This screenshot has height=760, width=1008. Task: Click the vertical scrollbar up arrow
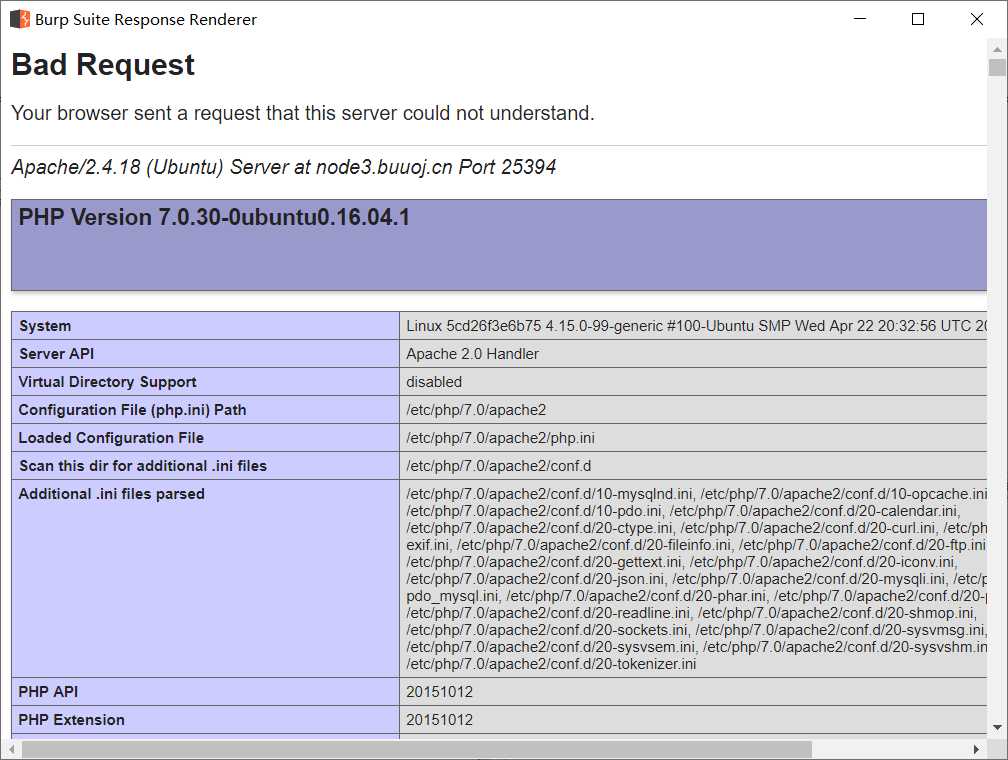pos(997,49)
